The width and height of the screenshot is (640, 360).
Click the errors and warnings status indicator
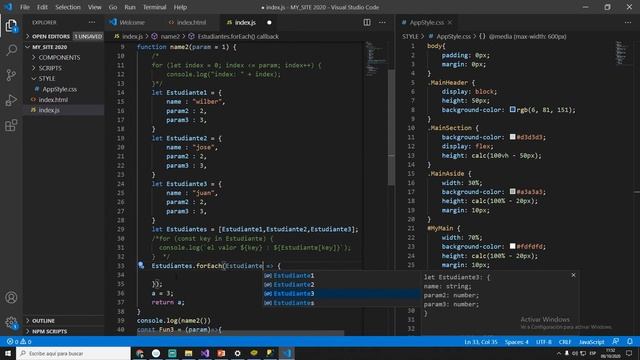click(x=19, y=342)
